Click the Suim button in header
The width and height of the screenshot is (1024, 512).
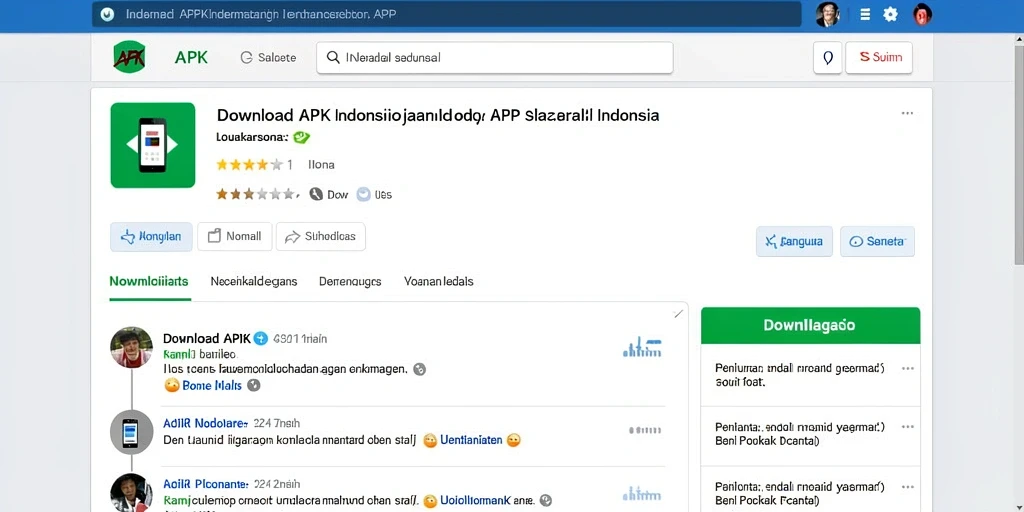point(878,57)
